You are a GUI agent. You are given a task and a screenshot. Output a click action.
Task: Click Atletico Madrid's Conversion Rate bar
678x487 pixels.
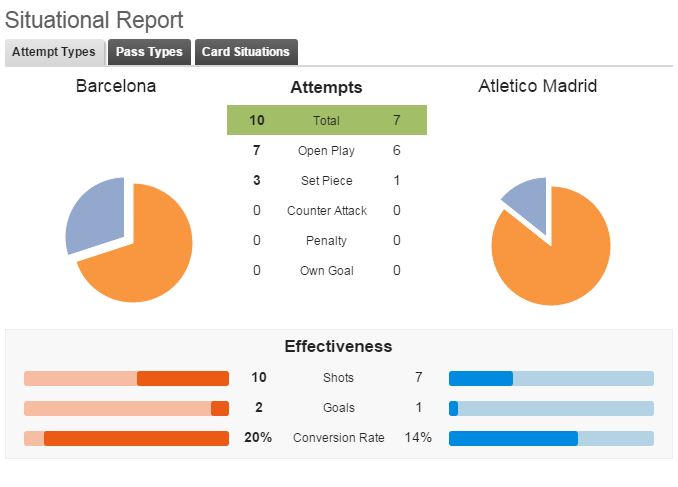[x=513, y=438]
